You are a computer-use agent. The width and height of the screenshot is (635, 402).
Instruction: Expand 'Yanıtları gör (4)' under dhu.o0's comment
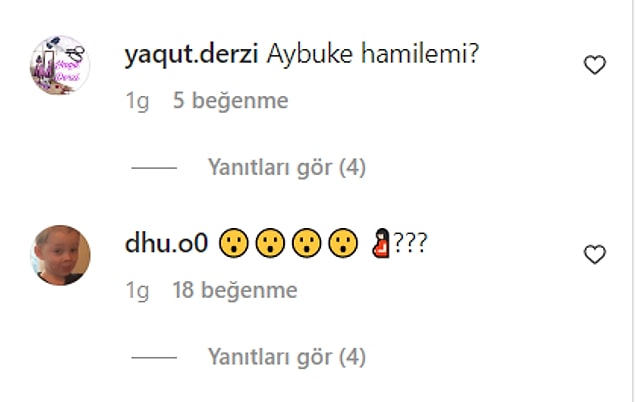[x=287, y=357]
